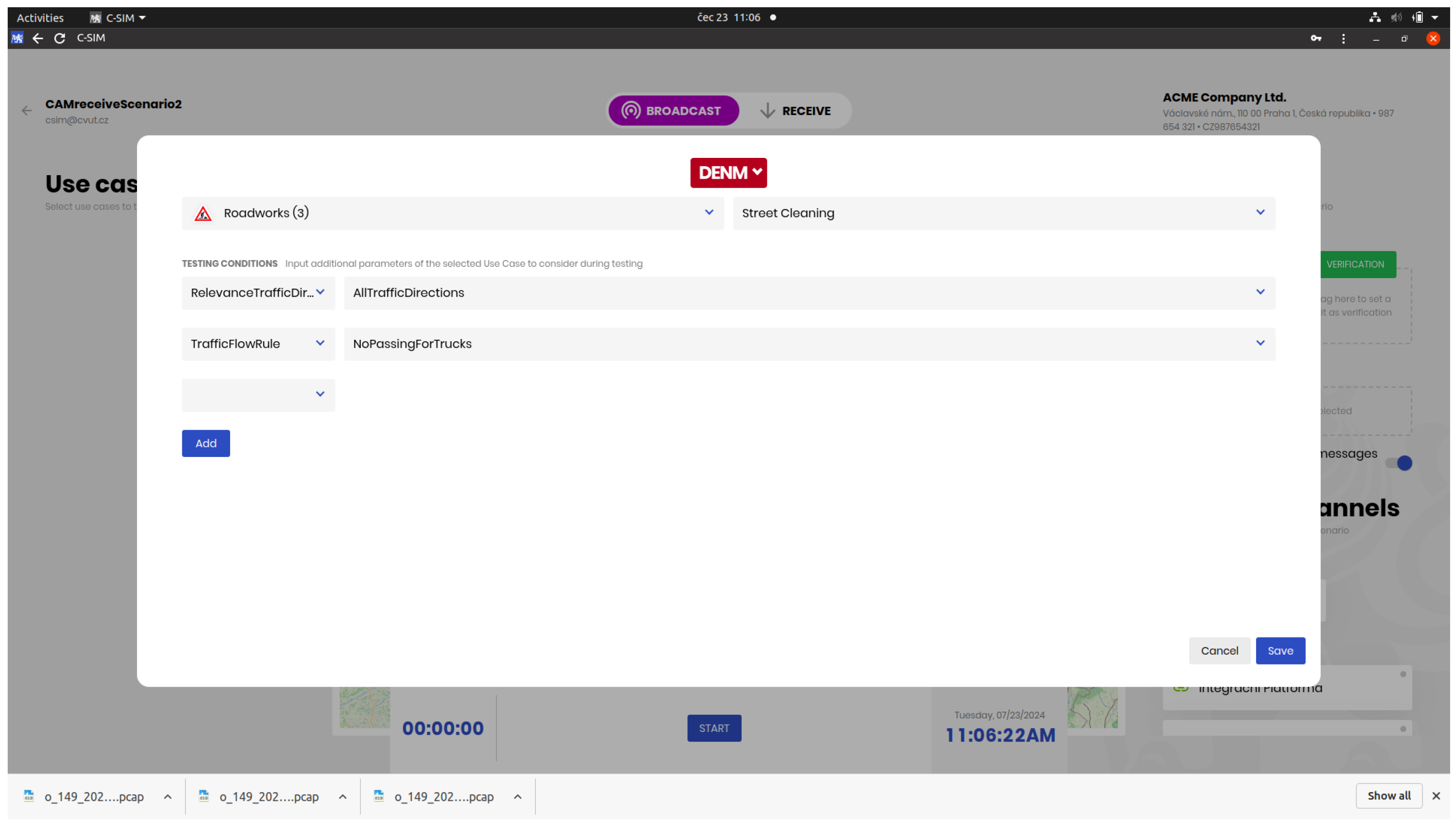Open the password key icon
Image resolution: width=1456 pixels, height=827 pixels.
pos(1315,38)
